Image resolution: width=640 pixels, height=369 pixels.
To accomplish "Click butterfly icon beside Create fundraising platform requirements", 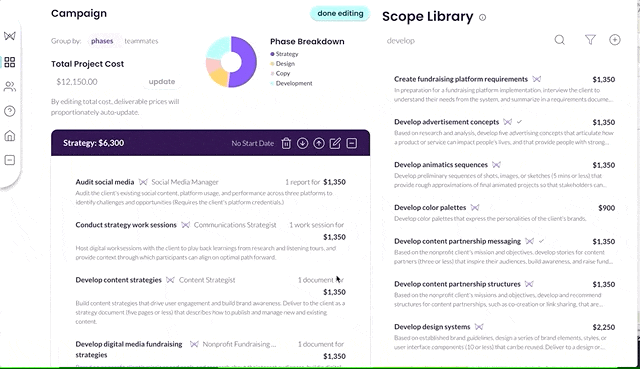I will (537, 79).
